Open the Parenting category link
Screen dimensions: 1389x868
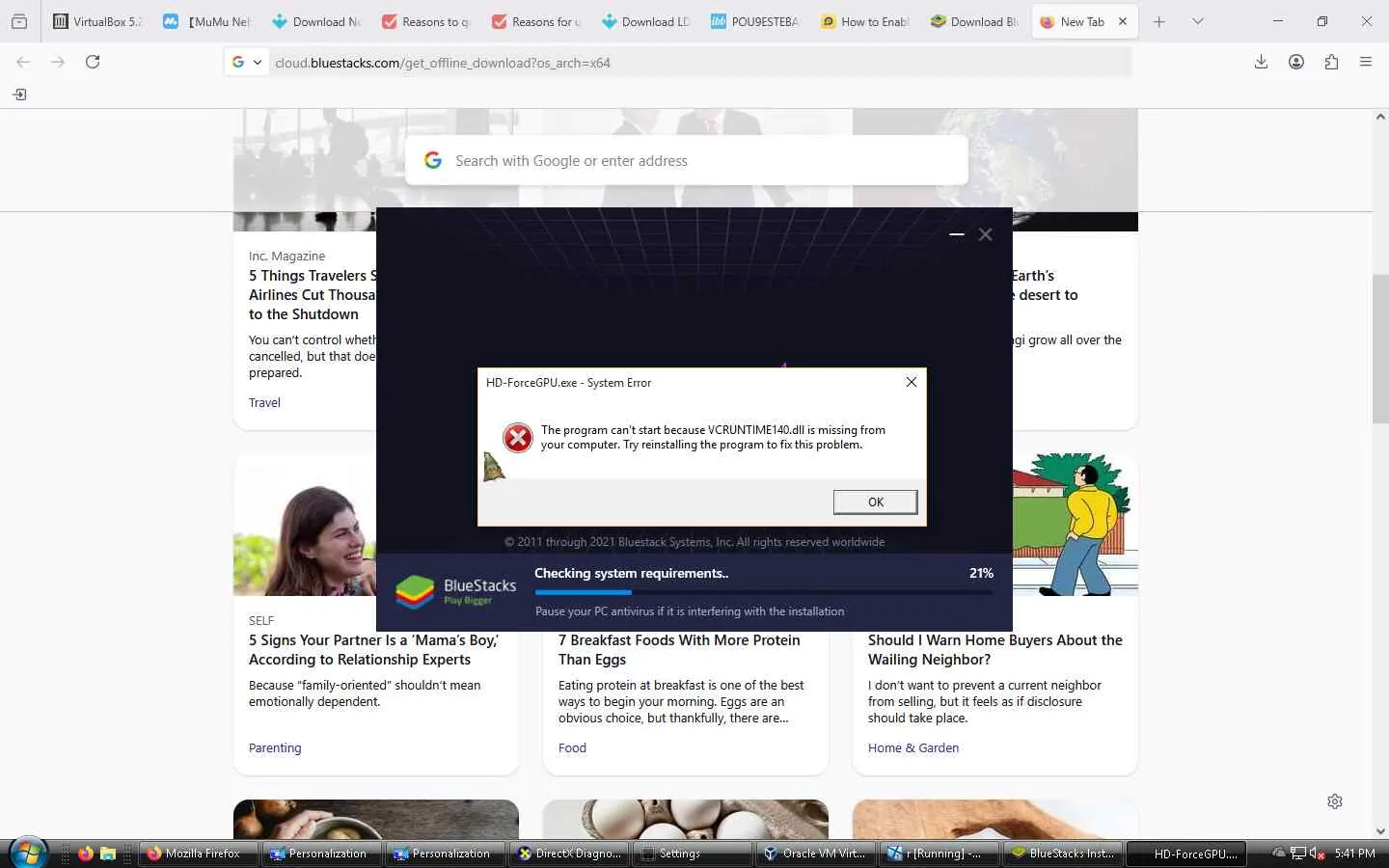point(275,748)
